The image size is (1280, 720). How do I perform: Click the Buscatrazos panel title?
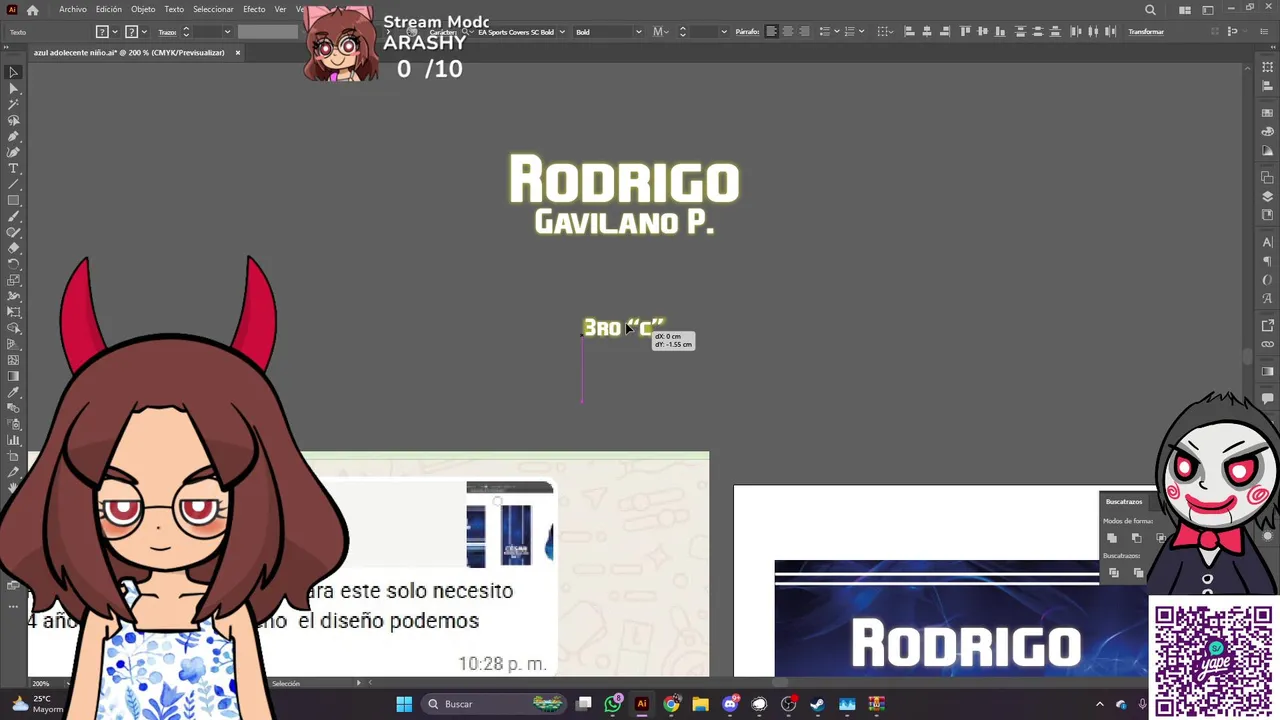point(1124,501)
